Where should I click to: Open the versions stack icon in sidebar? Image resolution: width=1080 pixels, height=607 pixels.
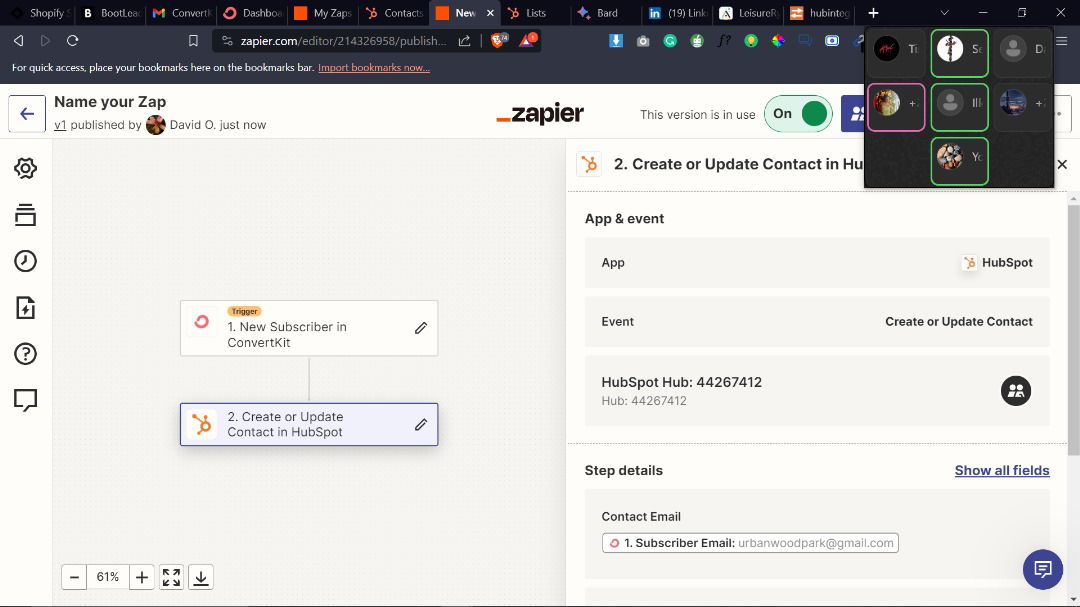pos(25,215)
